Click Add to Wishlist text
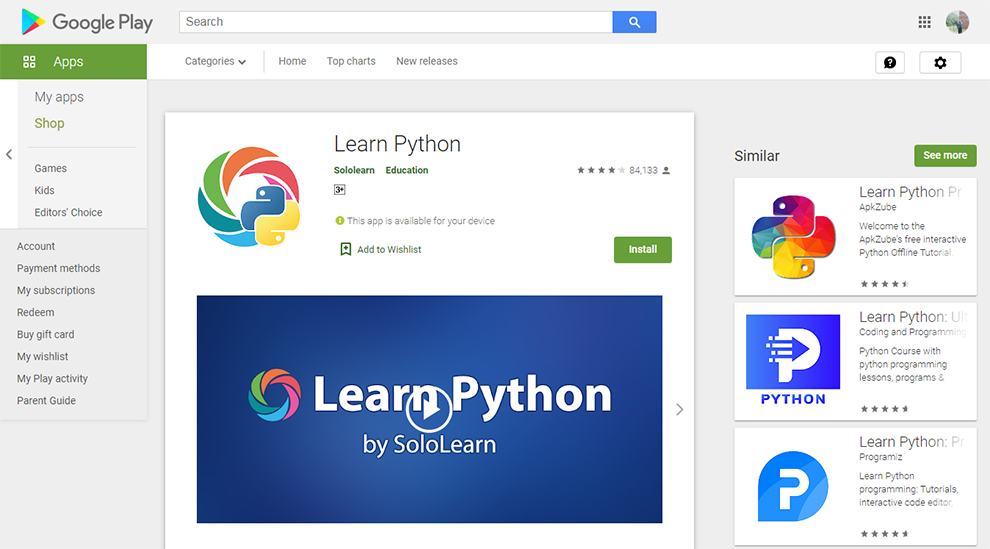Viewport: 990px width, 549px height. click(389, 250)
